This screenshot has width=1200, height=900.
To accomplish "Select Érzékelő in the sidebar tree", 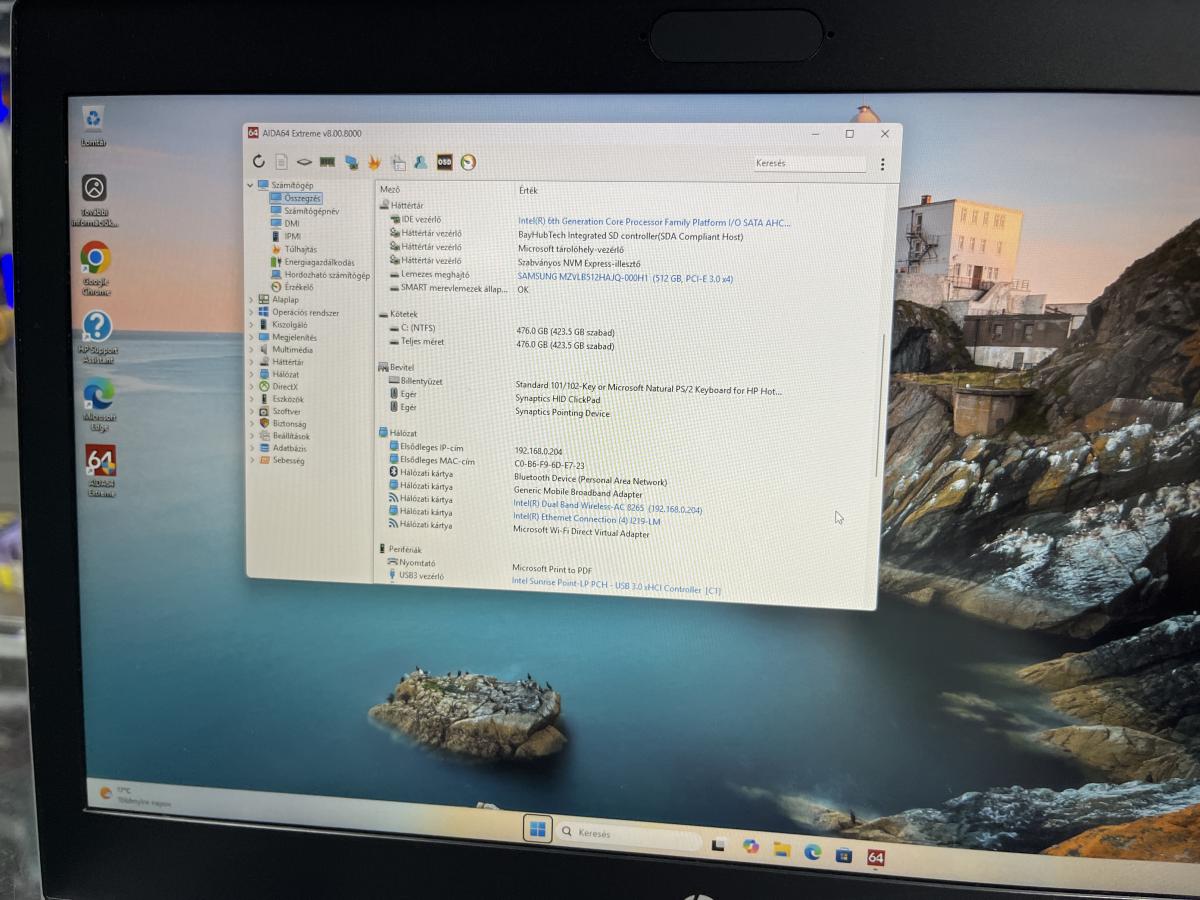I will (298, 287).
